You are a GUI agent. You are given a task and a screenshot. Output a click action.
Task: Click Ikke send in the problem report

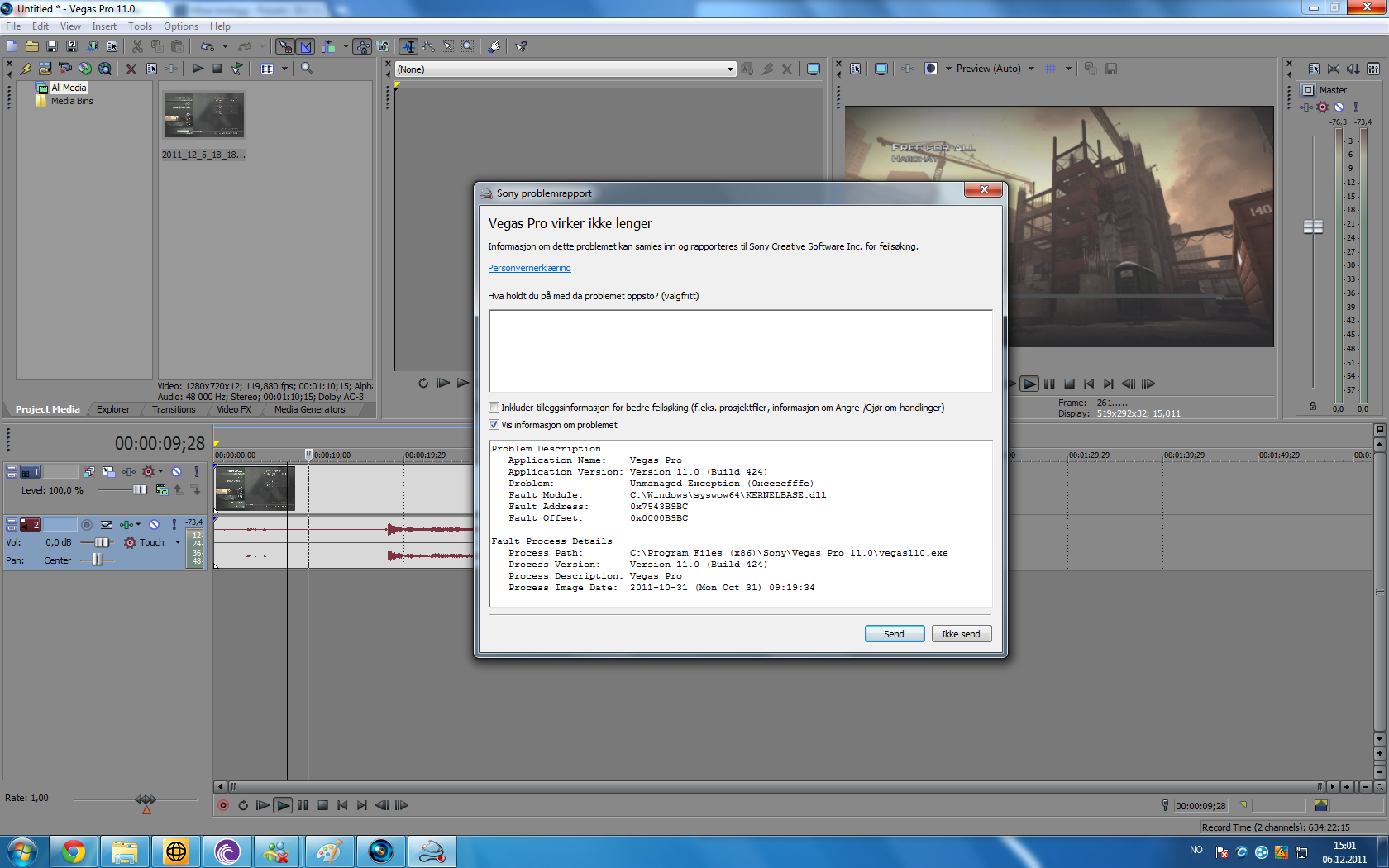tap(961, 634)
